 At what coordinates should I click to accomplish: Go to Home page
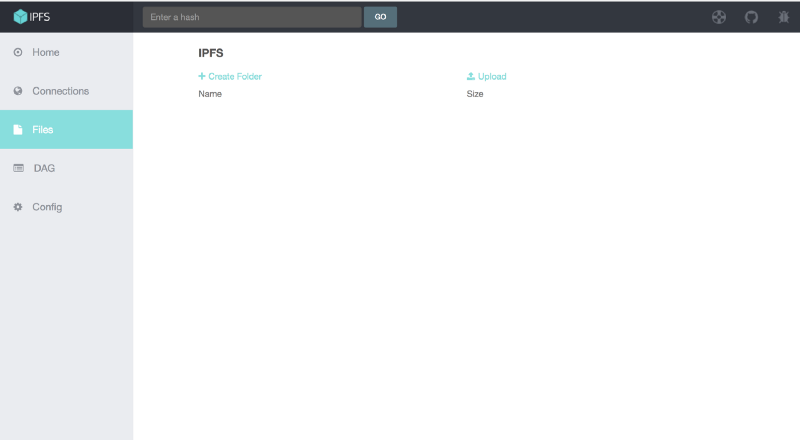(66, 52)
